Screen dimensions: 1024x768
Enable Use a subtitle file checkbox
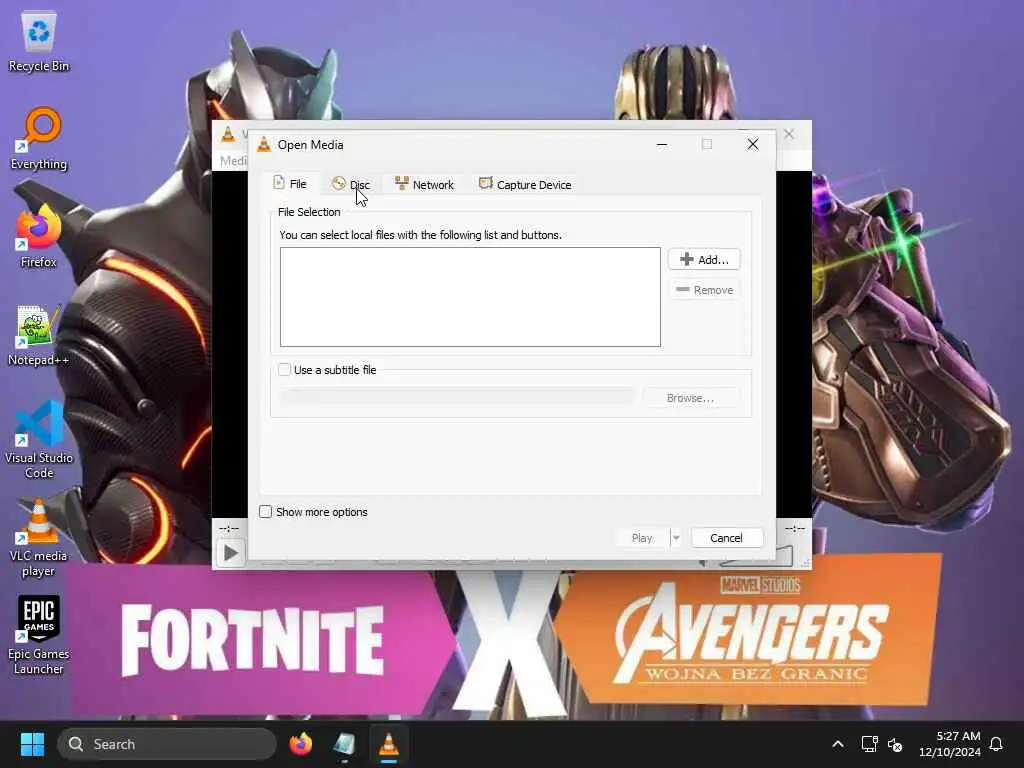pyautogui.click(x=284, y=370)
